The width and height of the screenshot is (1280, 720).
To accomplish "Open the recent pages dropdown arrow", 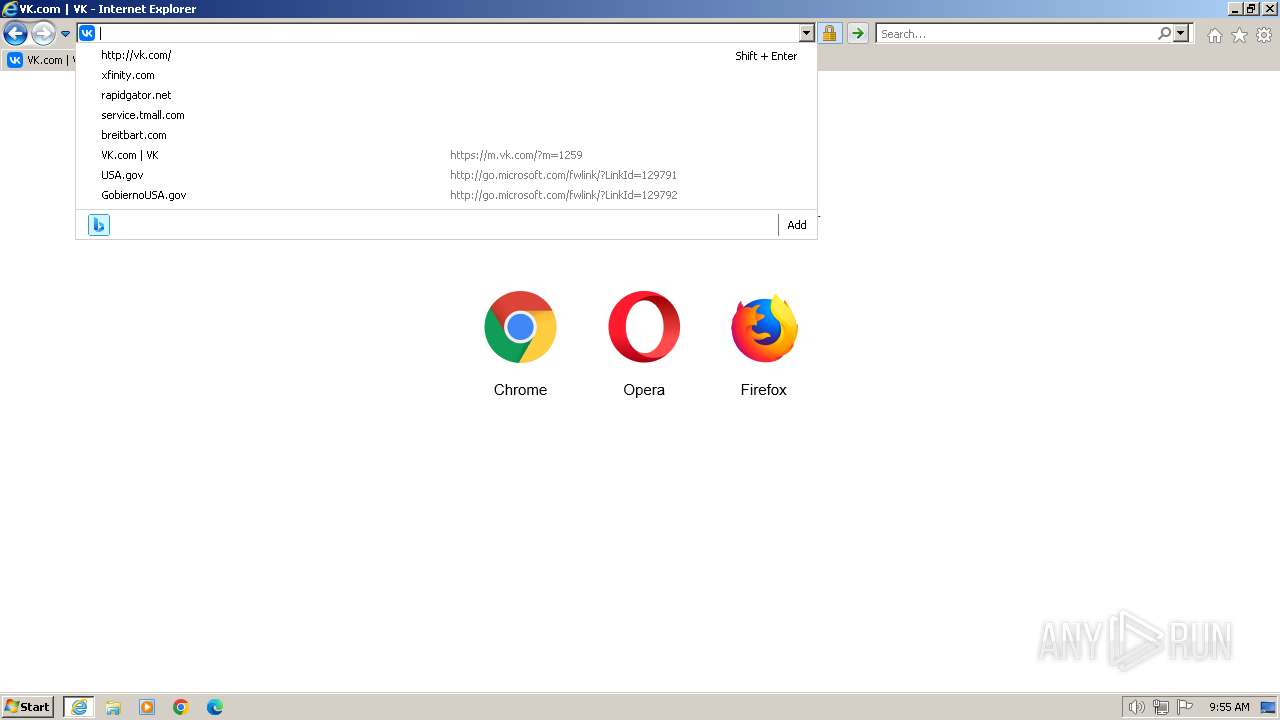I will point(65,34).
